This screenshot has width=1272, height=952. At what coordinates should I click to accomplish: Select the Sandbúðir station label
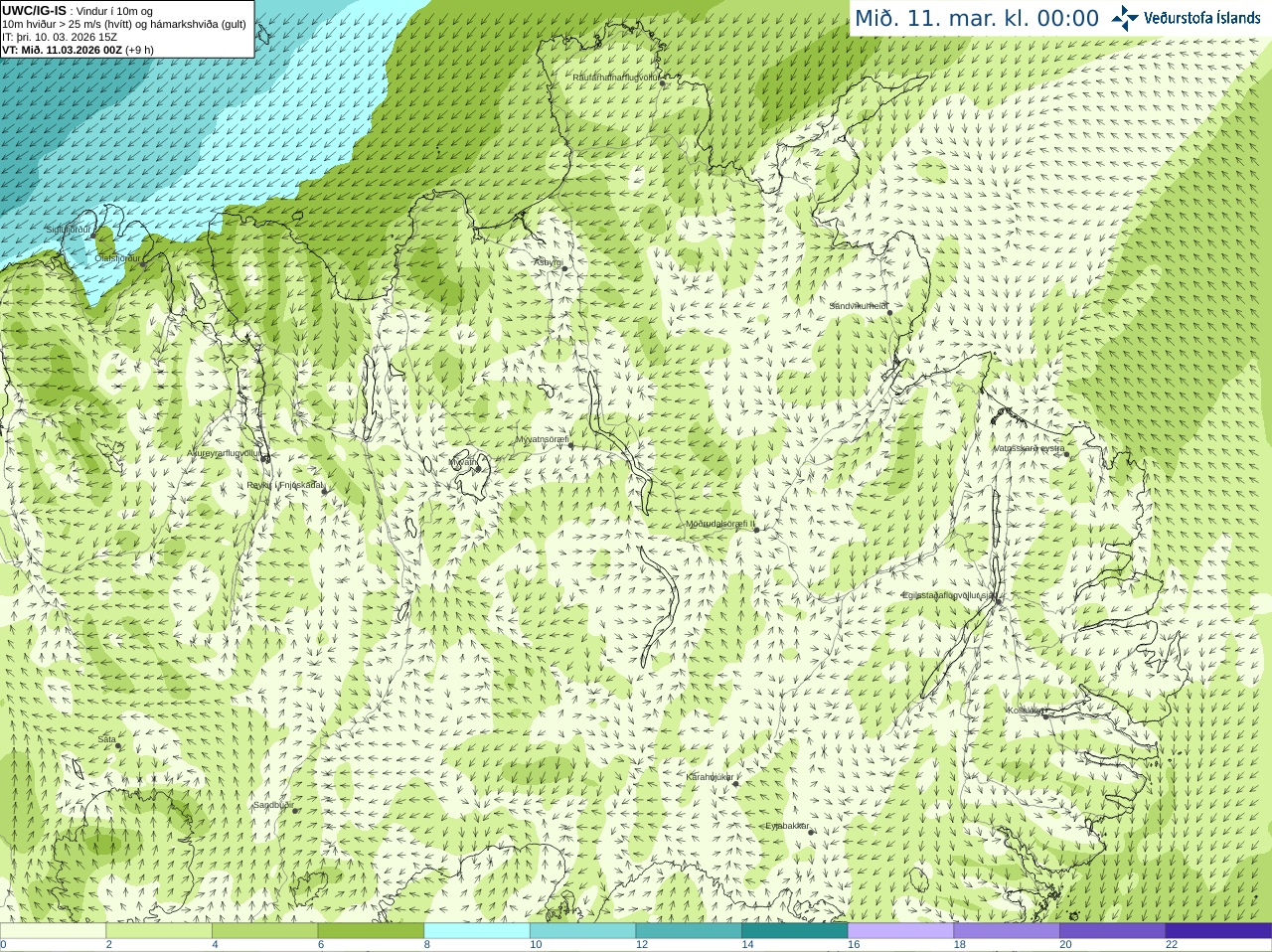(x=273, y=805)
